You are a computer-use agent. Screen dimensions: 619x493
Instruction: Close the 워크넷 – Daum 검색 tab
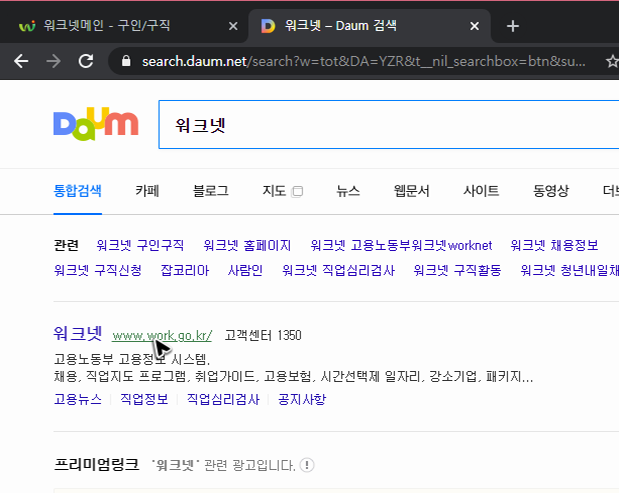(475, 26)
